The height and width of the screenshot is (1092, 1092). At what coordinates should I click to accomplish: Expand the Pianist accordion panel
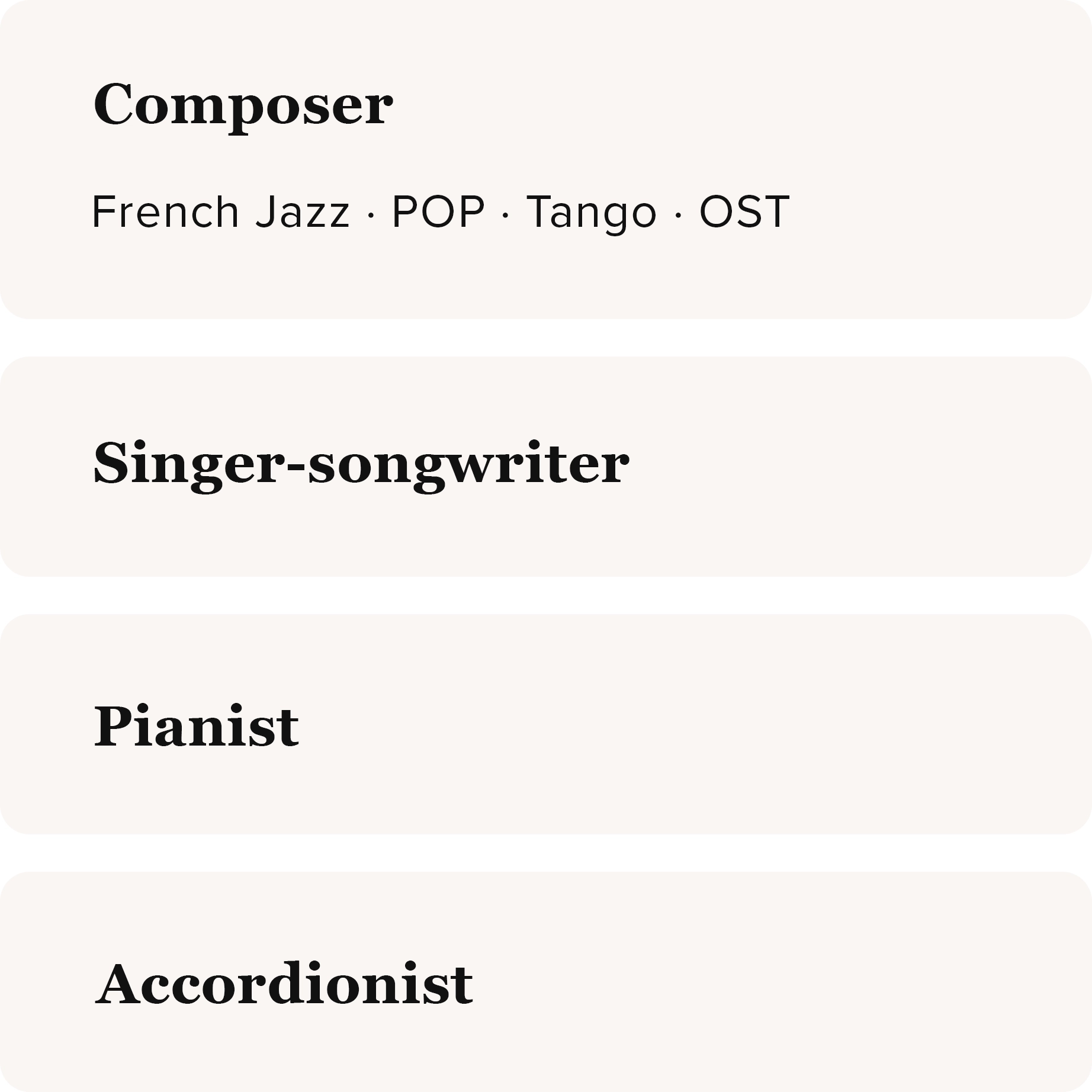point(546,724)
